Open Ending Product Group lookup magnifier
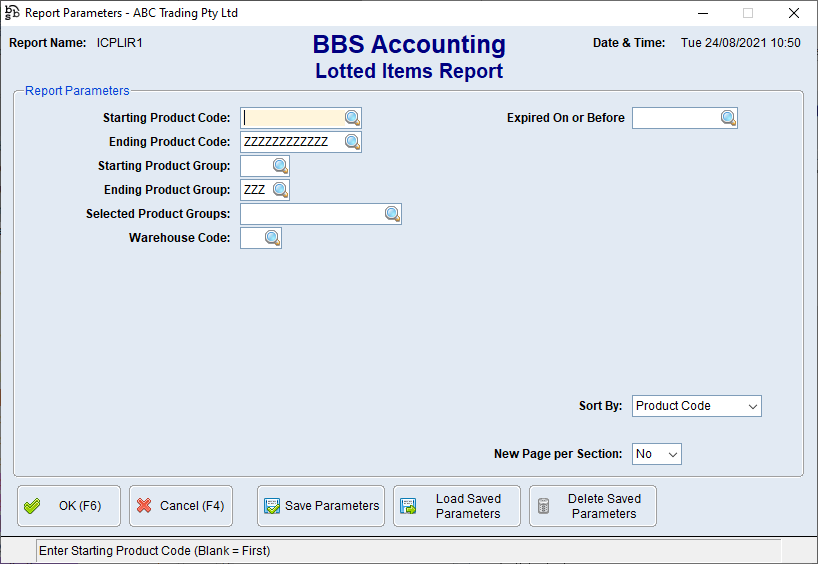The width and height of the screenshot is (818, 564). click(280, 190)
